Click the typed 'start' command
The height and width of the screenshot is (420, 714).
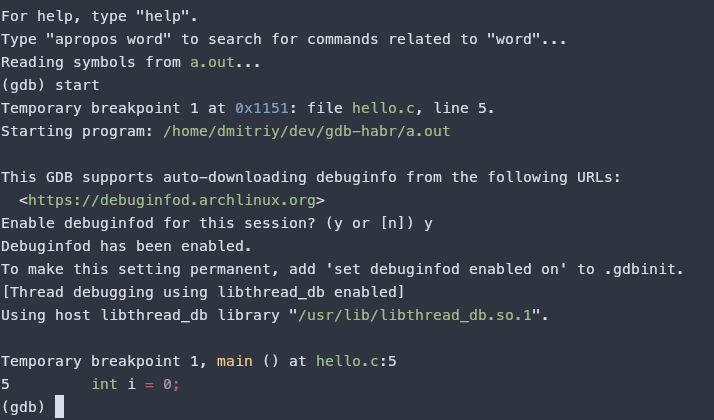(x=78, y=85)
